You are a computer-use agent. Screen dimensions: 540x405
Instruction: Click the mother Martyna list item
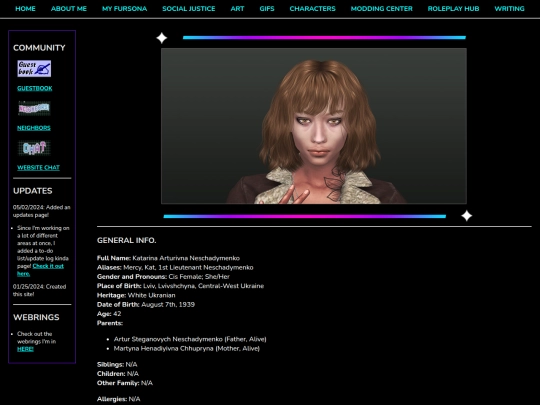(x=187, y=349)
